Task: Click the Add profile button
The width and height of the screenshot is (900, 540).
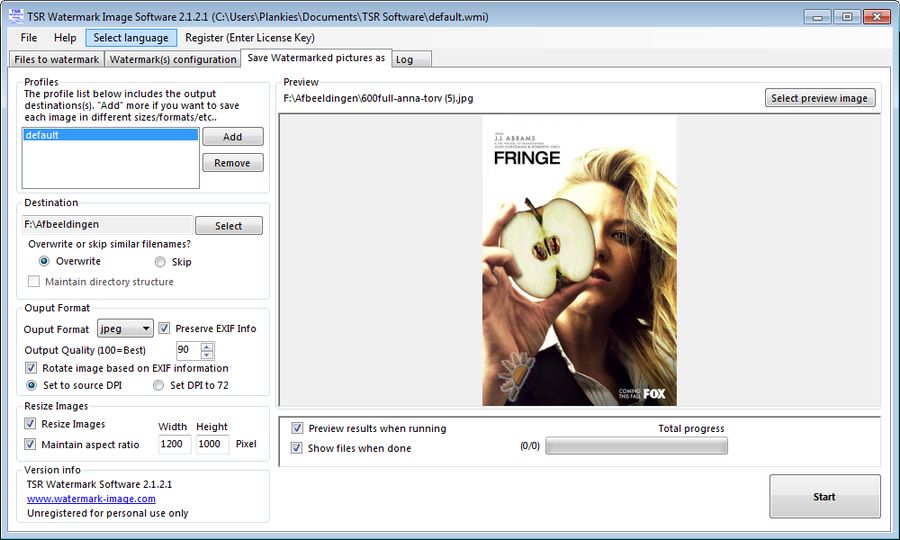Action: (232, 137)
